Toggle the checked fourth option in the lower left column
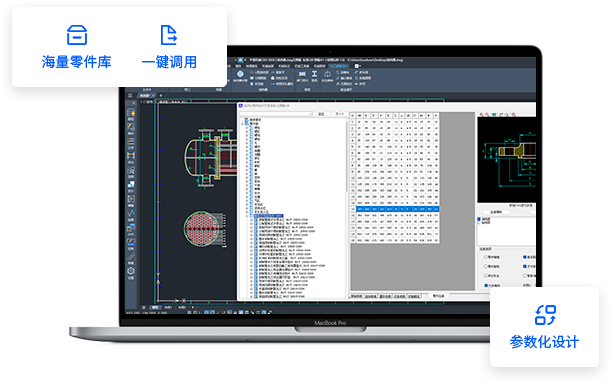Screen dimensions: 611x384 [x=486, y=285]
